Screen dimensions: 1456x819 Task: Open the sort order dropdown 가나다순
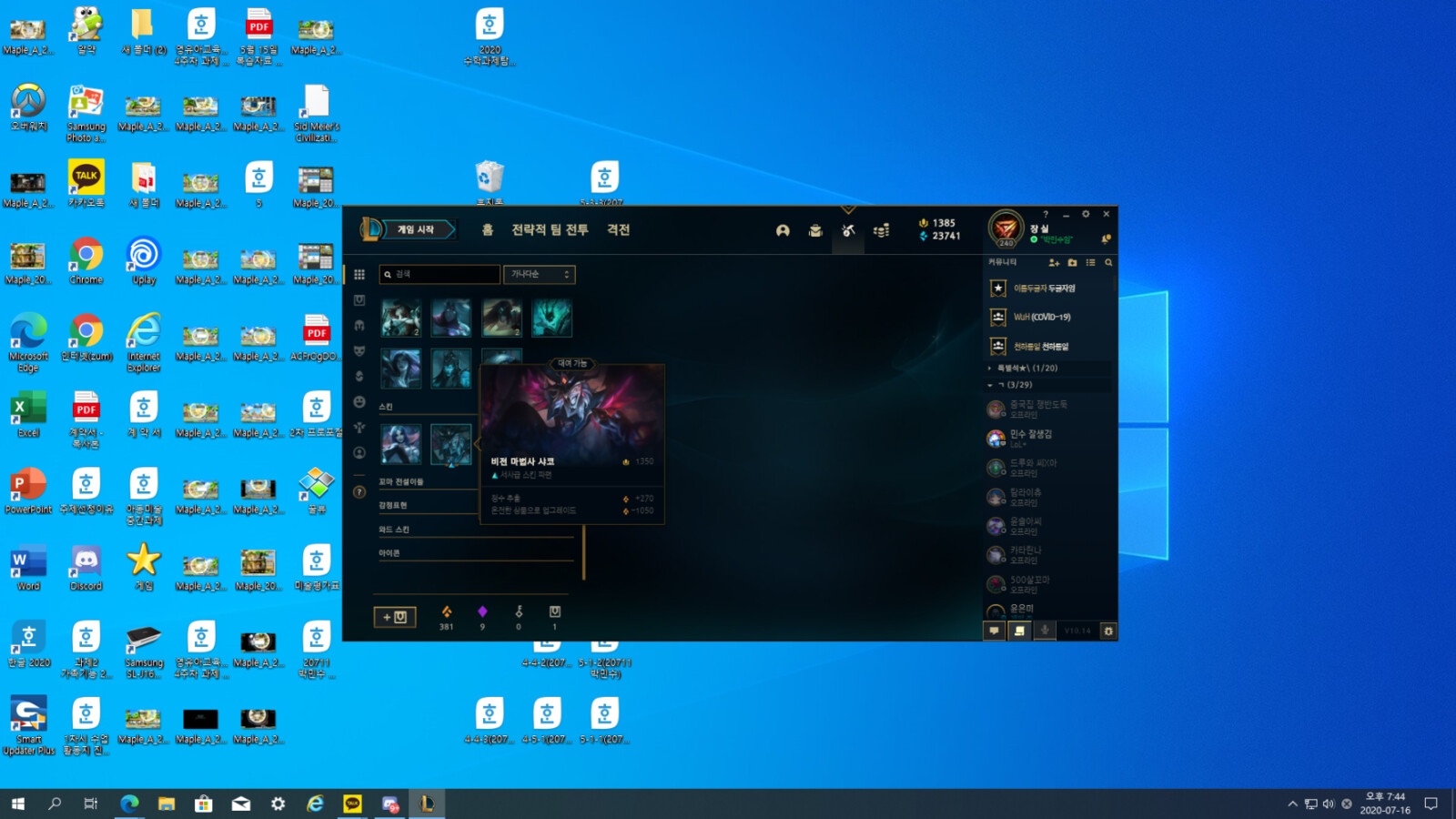[x=540, y=274]
